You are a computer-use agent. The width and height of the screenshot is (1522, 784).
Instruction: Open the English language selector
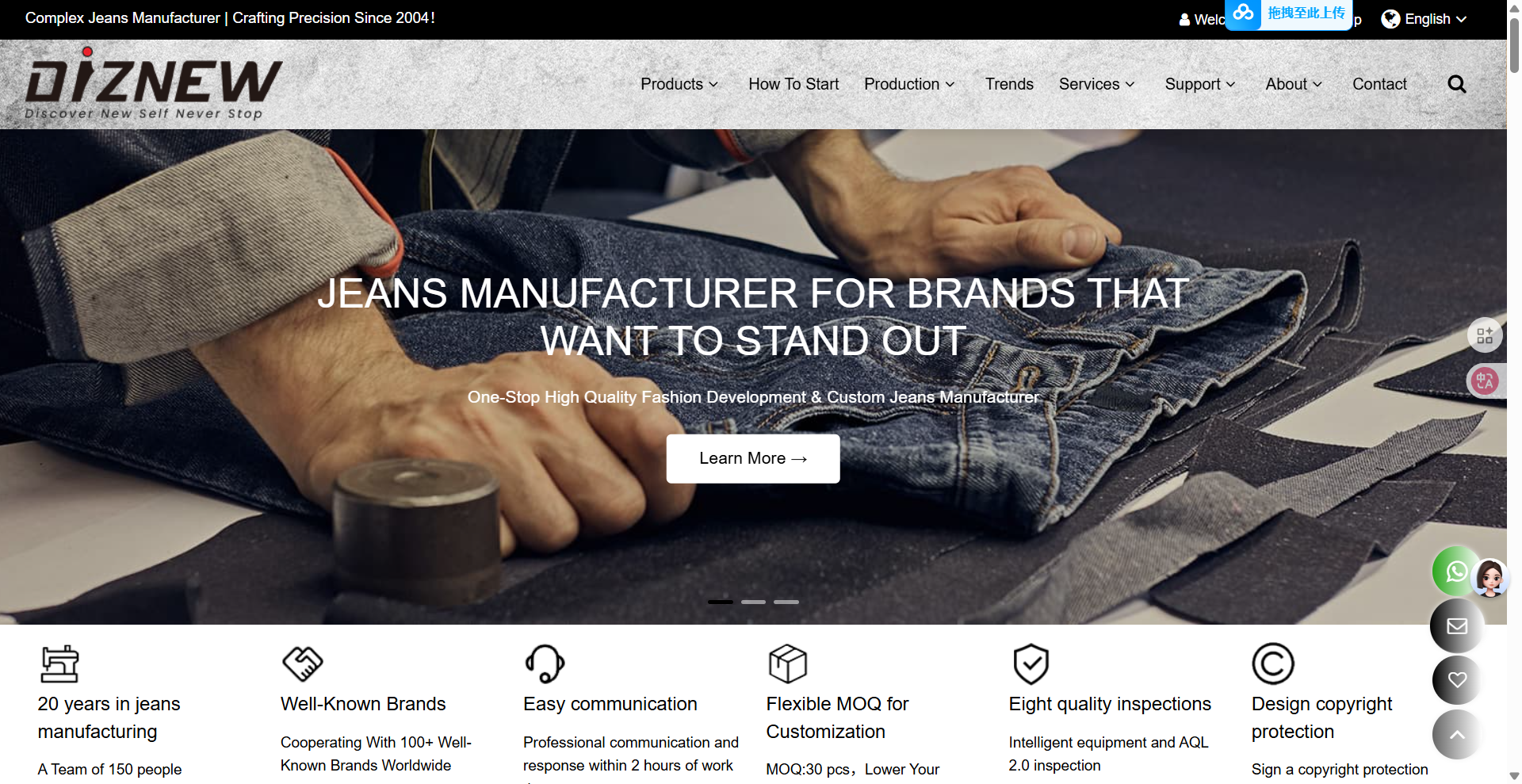[x=1424, y=19]
